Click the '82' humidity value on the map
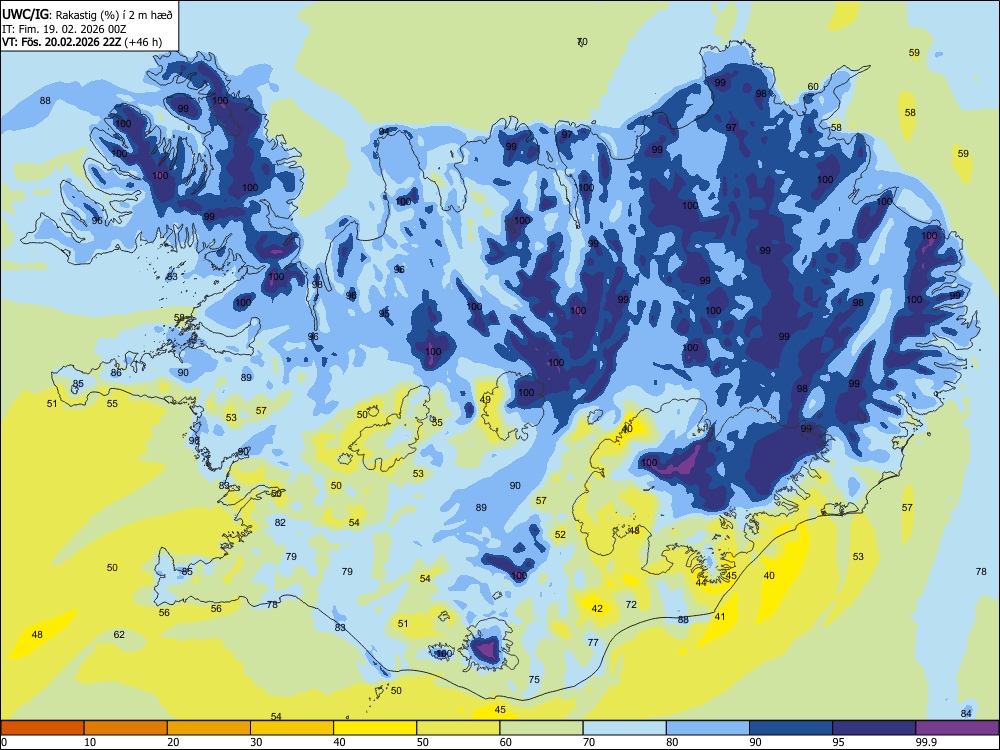Image resolution: width=1000 pixels, height=750 pixels. pos(280,523)
